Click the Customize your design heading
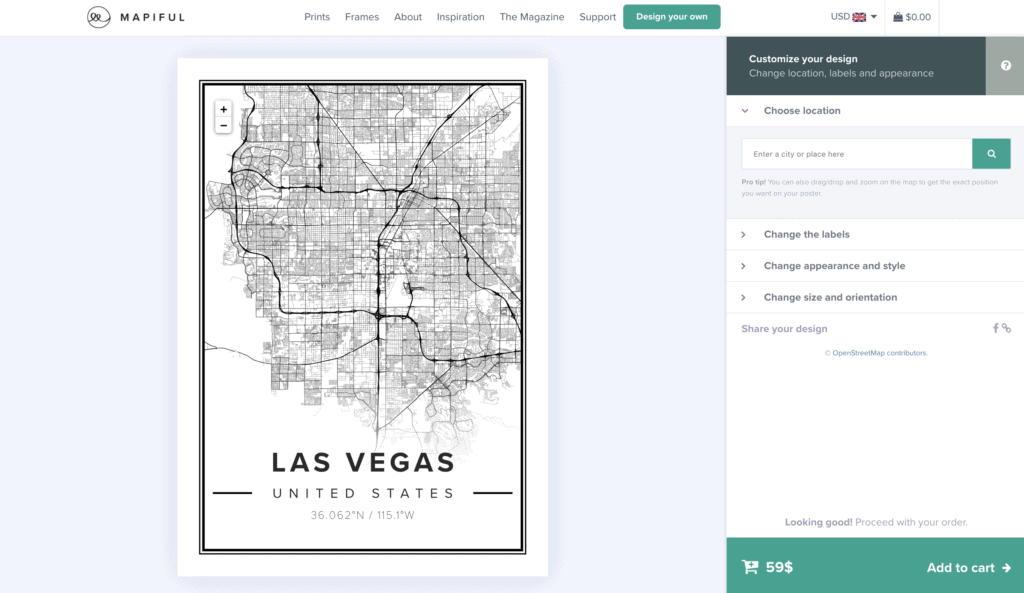Viewport: 1024px width, 593px height. click(803, 59)
